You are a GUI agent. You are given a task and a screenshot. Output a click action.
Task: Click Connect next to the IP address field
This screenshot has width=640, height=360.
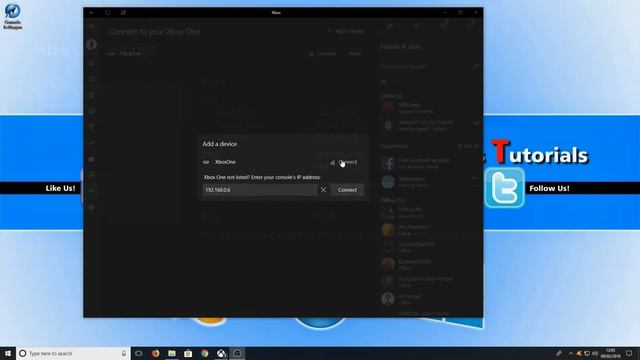coord(347,190)
